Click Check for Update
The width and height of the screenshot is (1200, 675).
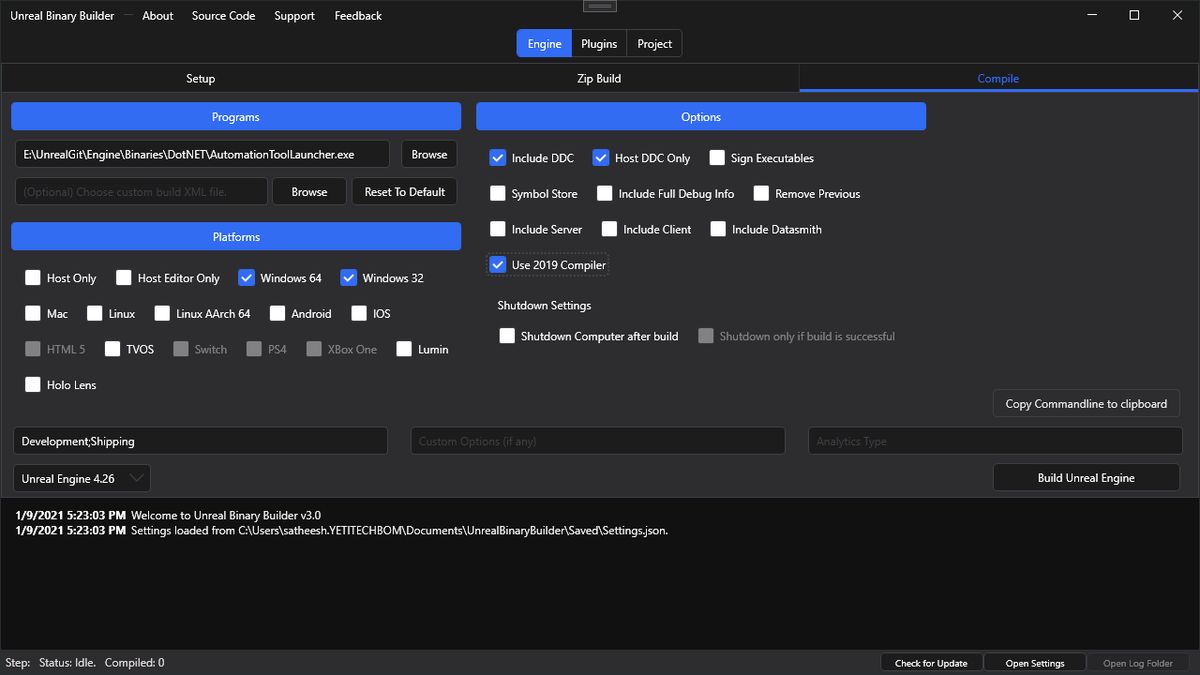tap(930, 662)
